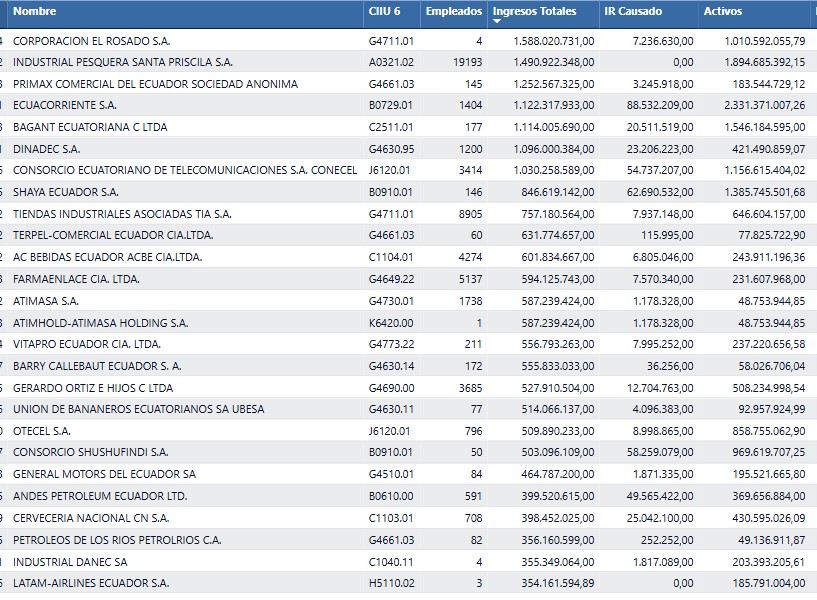The width and height of the screenshot is (817, 600).
Task: Click total income 1.122.317.933,00
Action: click(x=554, y=105)
